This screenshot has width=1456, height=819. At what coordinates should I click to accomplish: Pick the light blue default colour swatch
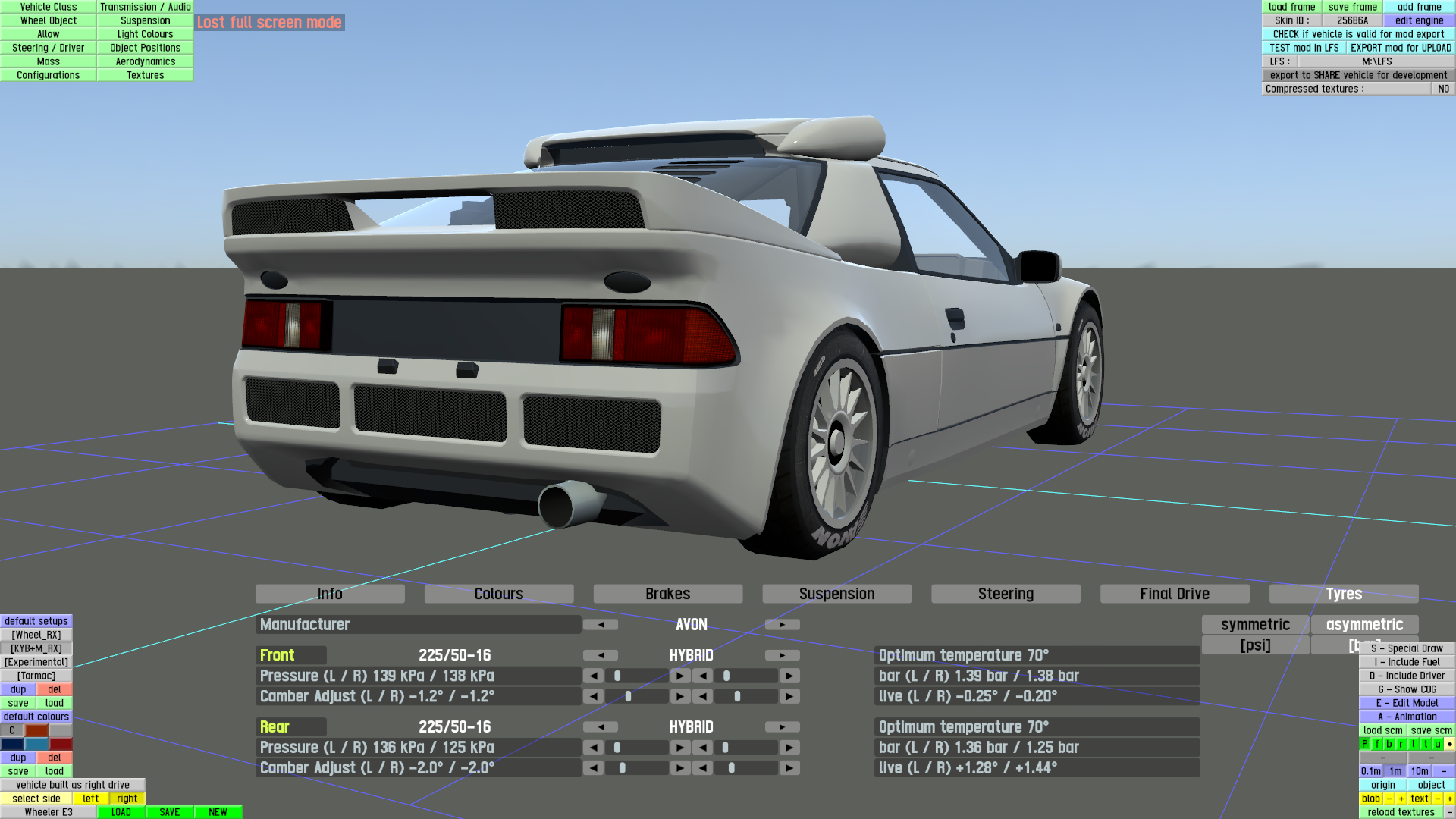(36, 744)
